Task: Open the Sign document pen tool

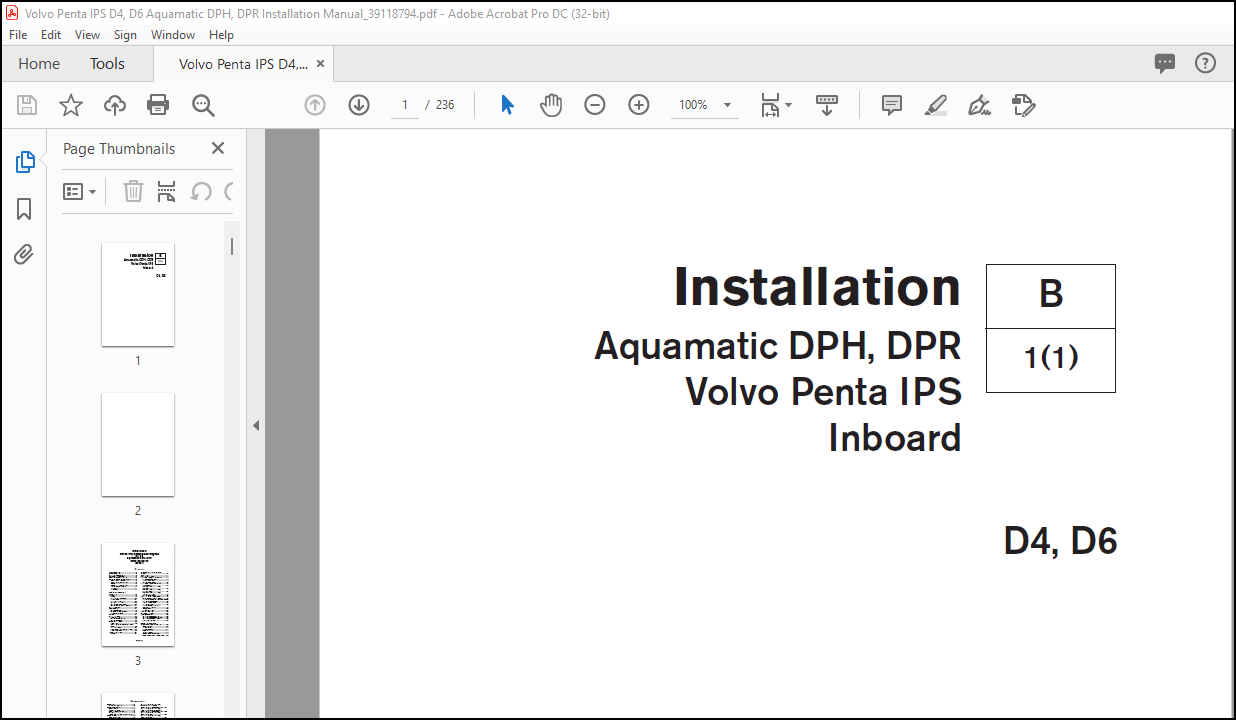Action: tap(980, 105)
